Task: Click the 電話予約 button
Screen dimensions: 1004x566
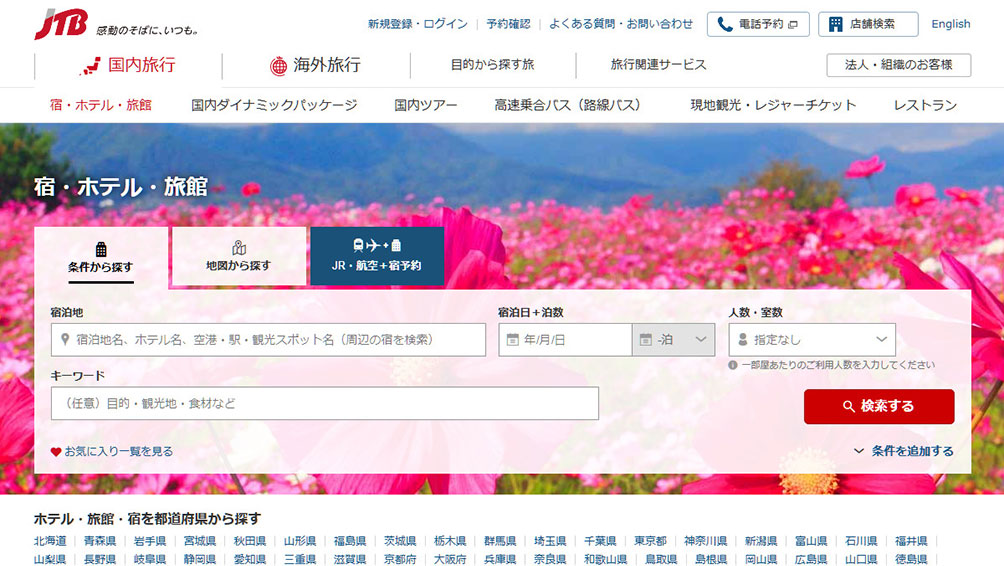Action: click(758, 24)
